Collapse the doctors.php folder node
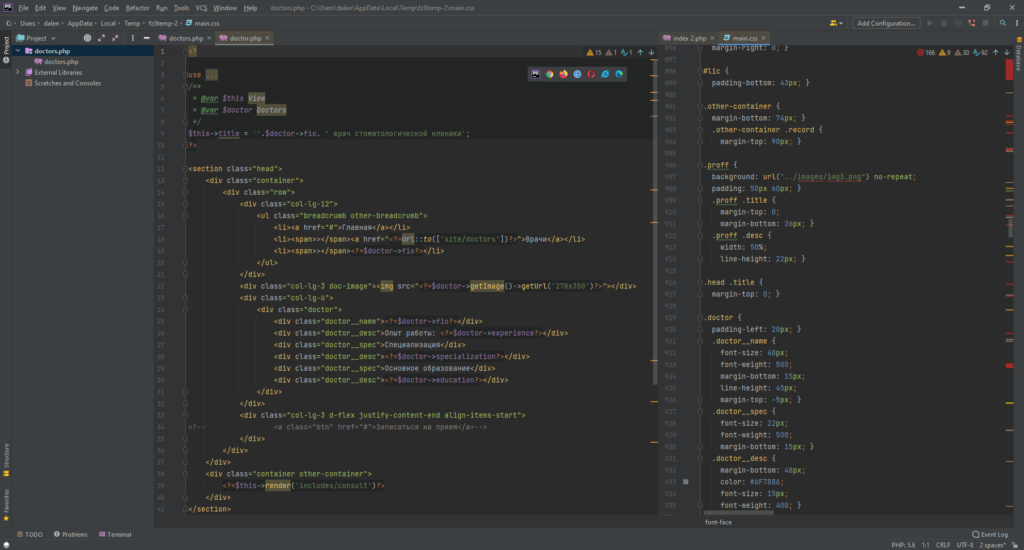Image resolution: width=1024 pixels, height=550 pixels. 19,50
